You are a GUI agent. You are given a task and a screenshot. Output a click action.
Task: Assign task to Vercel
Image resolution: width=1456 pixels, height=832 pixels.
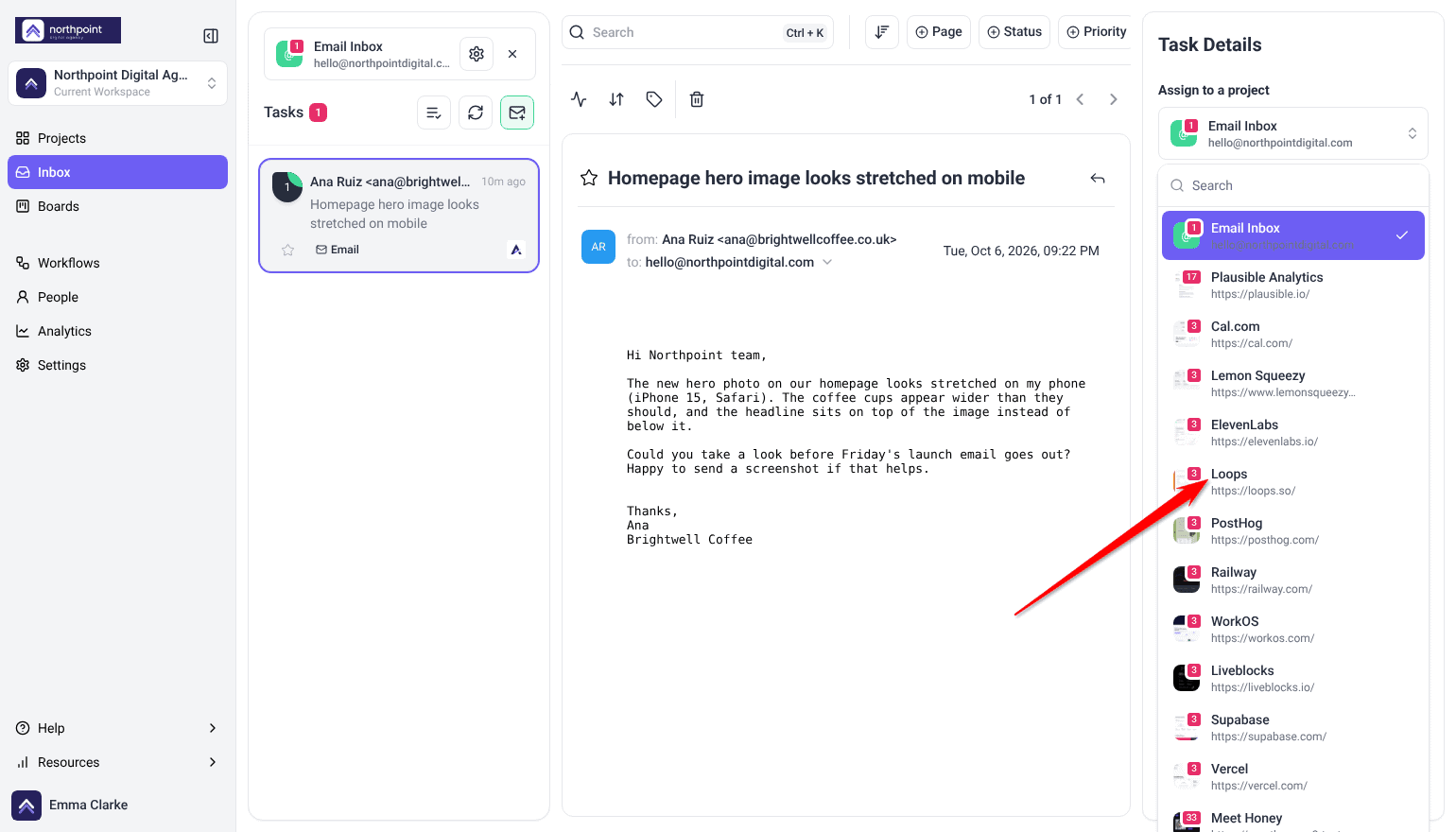click(x=1293, y=776)
